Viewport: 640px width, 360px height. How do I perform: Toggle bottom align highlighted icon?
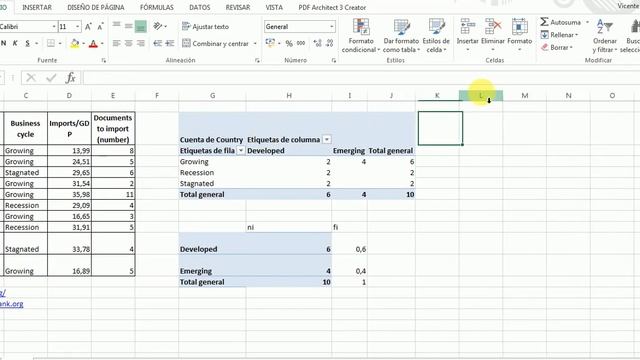click(140, 27)
